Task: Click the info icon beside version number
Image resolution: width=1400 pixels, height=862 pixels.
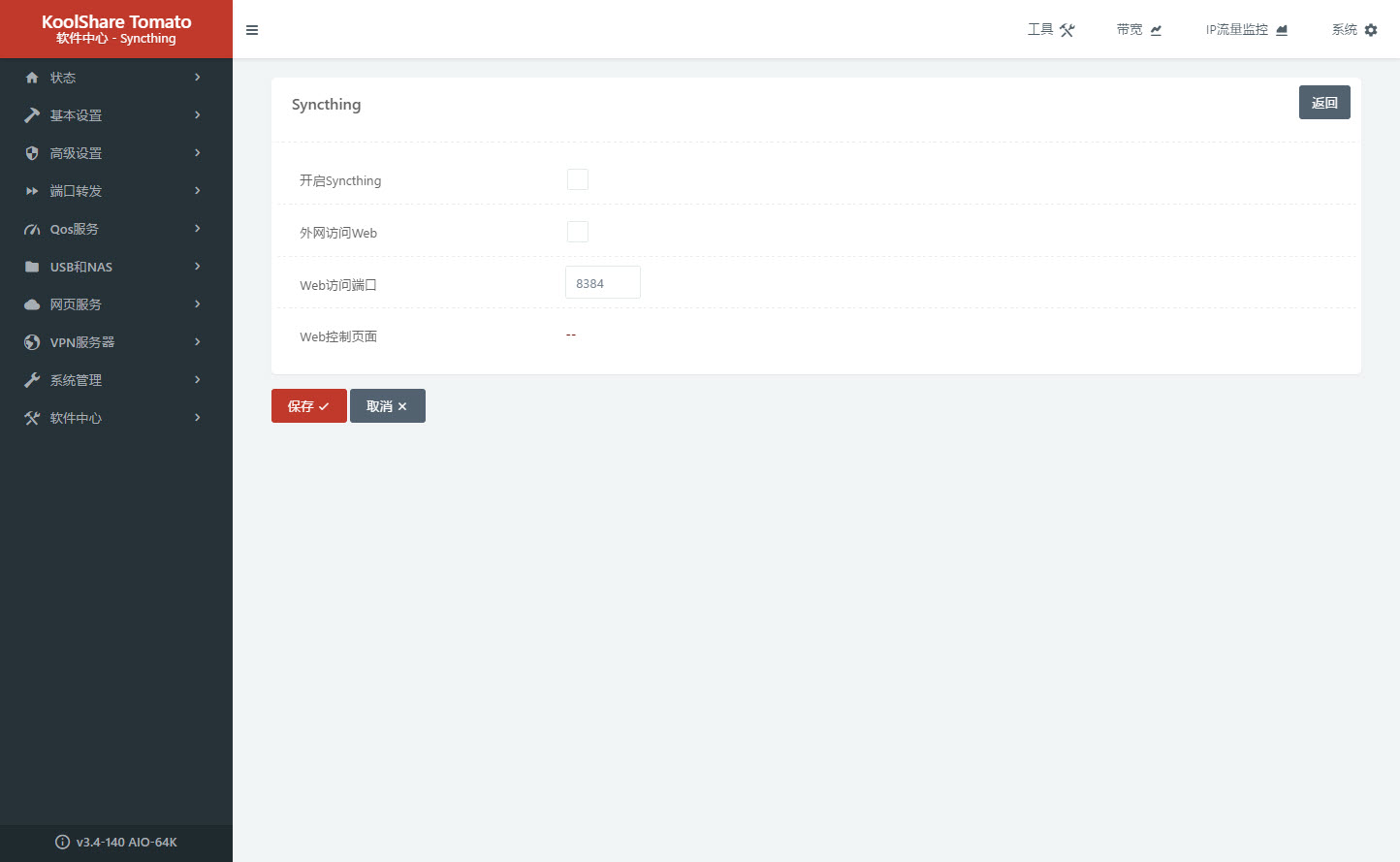Action: click(x=62, y=842)
